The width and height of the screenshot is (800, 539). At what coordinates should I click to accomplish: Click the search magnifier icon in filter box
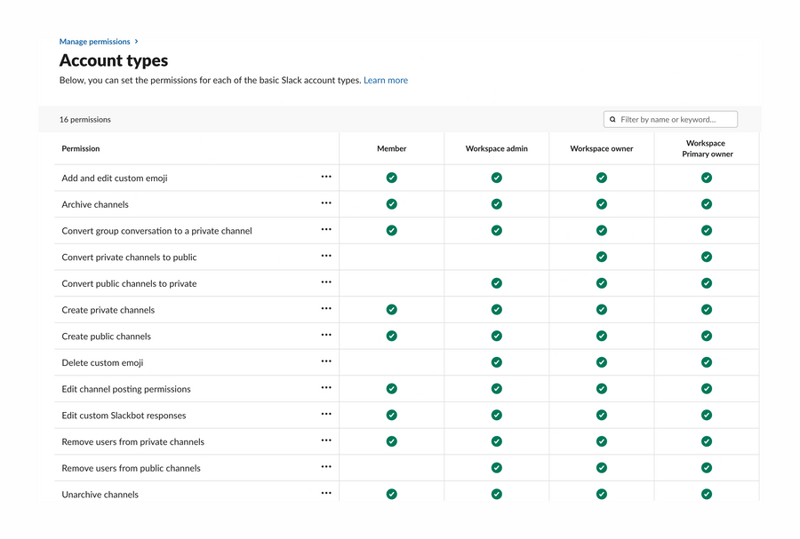(613, 119)
